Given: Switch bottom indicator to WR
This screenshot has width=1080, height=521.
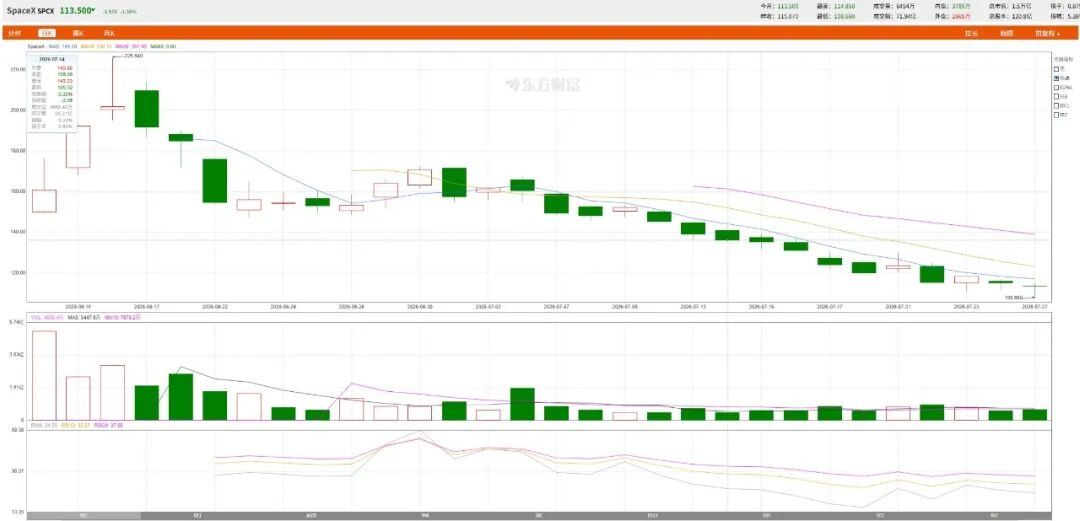Looking at the screenshot, I should [425, 516].
